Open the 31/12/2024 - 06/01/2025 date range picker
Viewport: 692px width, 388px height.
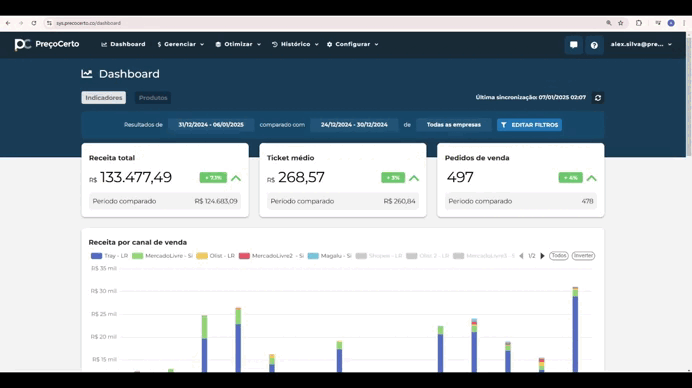[211, 125]
